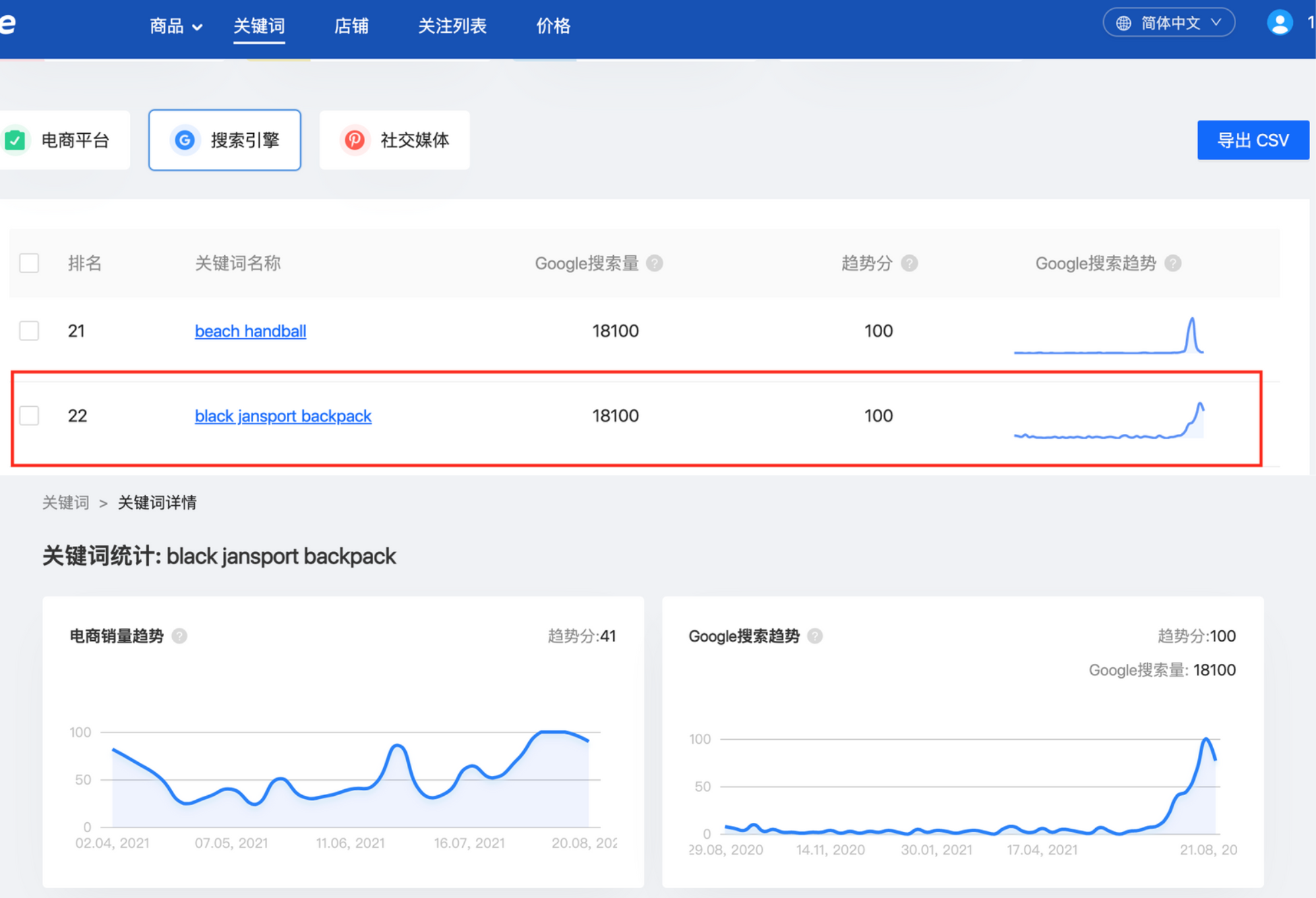Click the green checkmark on 电商平台 filter
The height and width of the screenshot is (898, 1316).
(15, 140)
